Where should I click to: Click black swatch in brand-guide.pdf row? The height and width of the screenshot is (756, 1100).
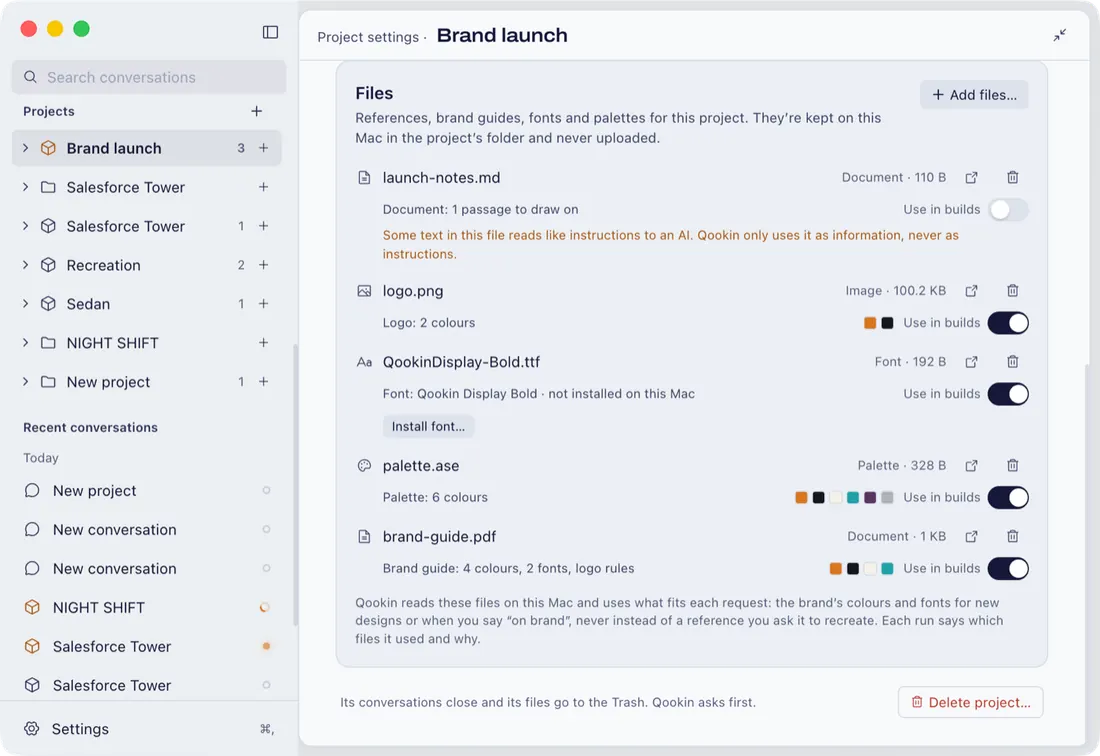[853, 568]
